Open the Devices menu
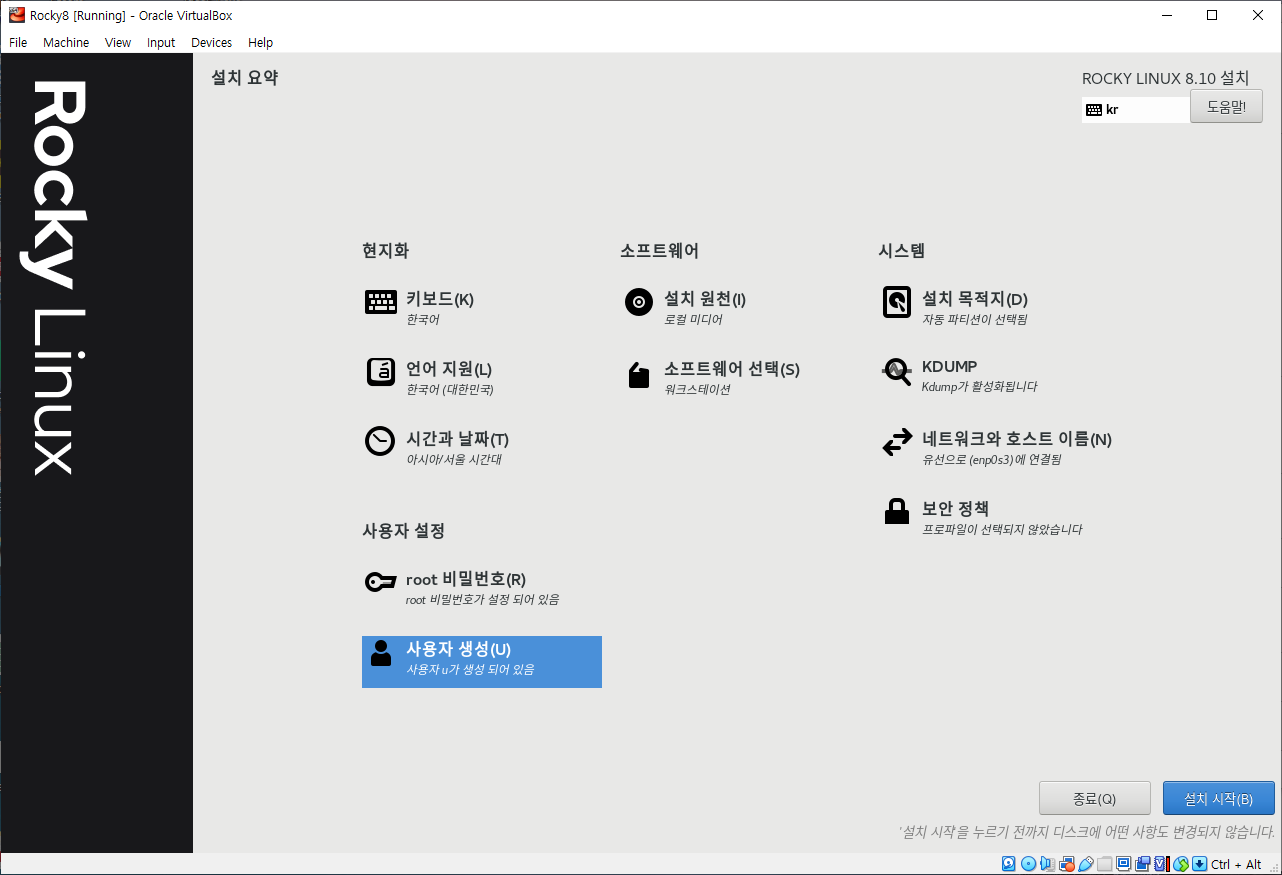Image resolution: width=1282 pixels, height=875 pixels. click(211, 43)
